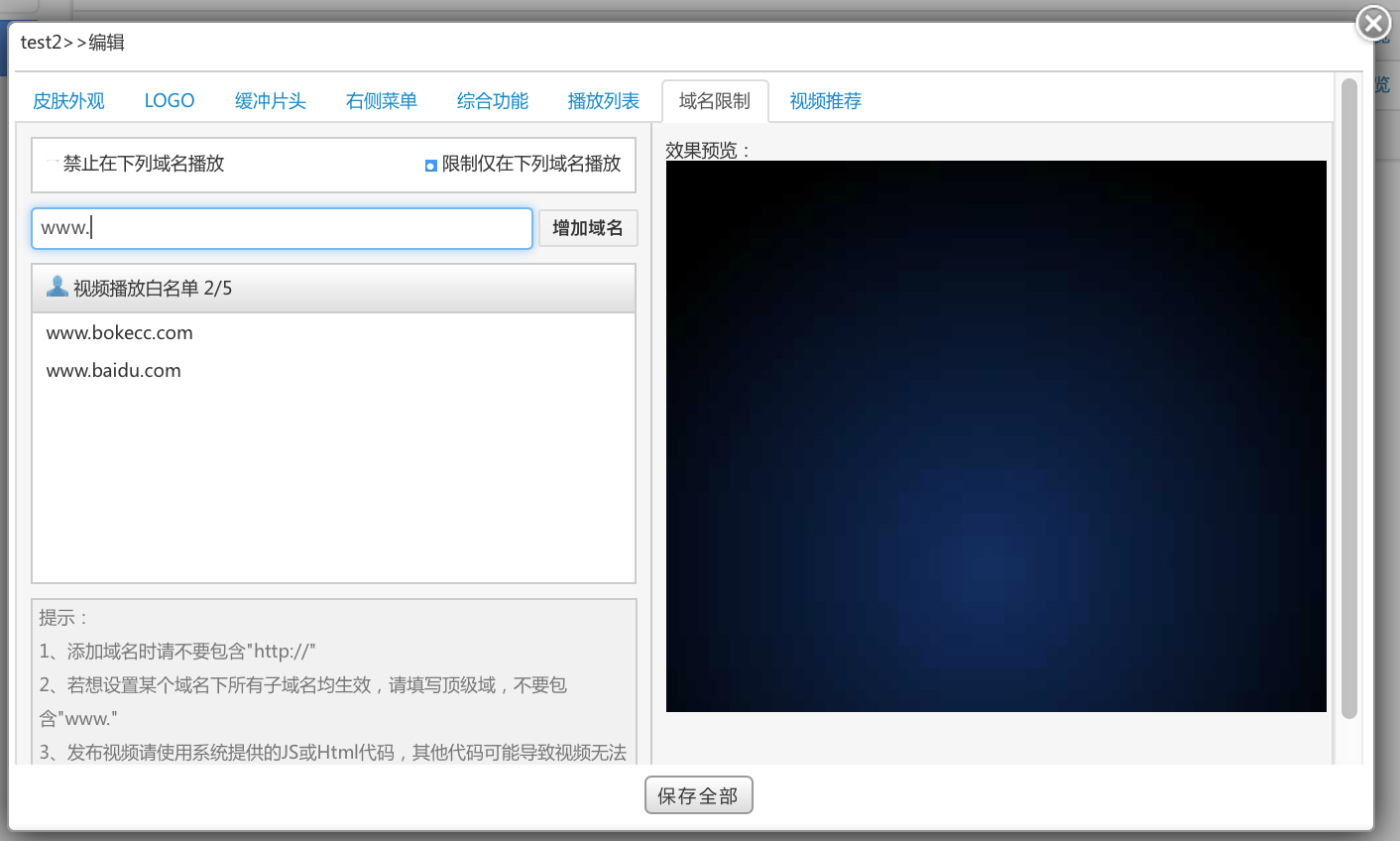Select www.bokecc.com in the whitelist
Viewport: 1400px width, 841px height.
tap(120, 333)
